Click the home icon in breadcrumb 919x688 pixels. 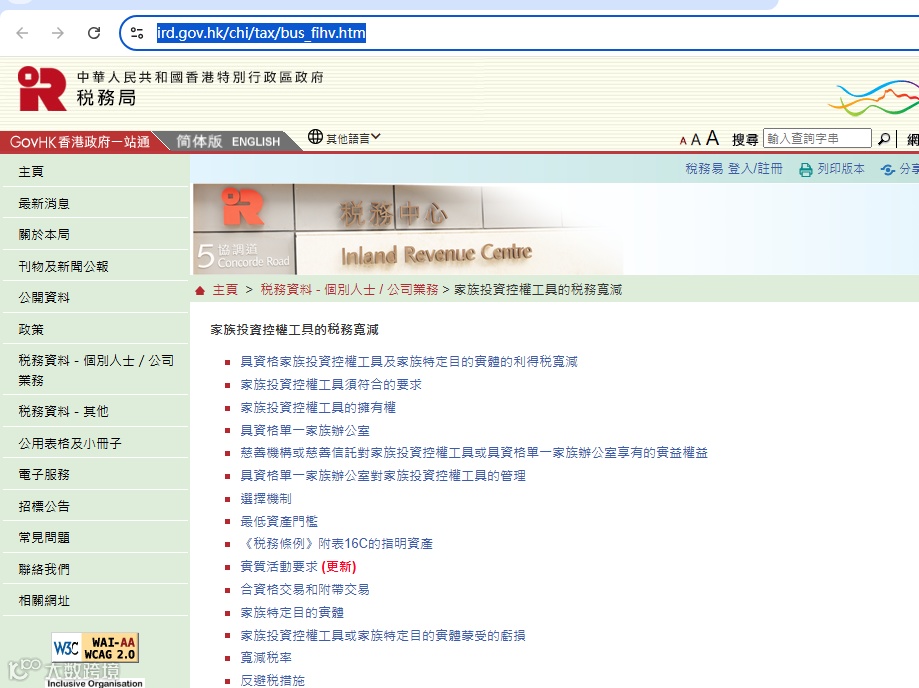click(x=200, y=290)
